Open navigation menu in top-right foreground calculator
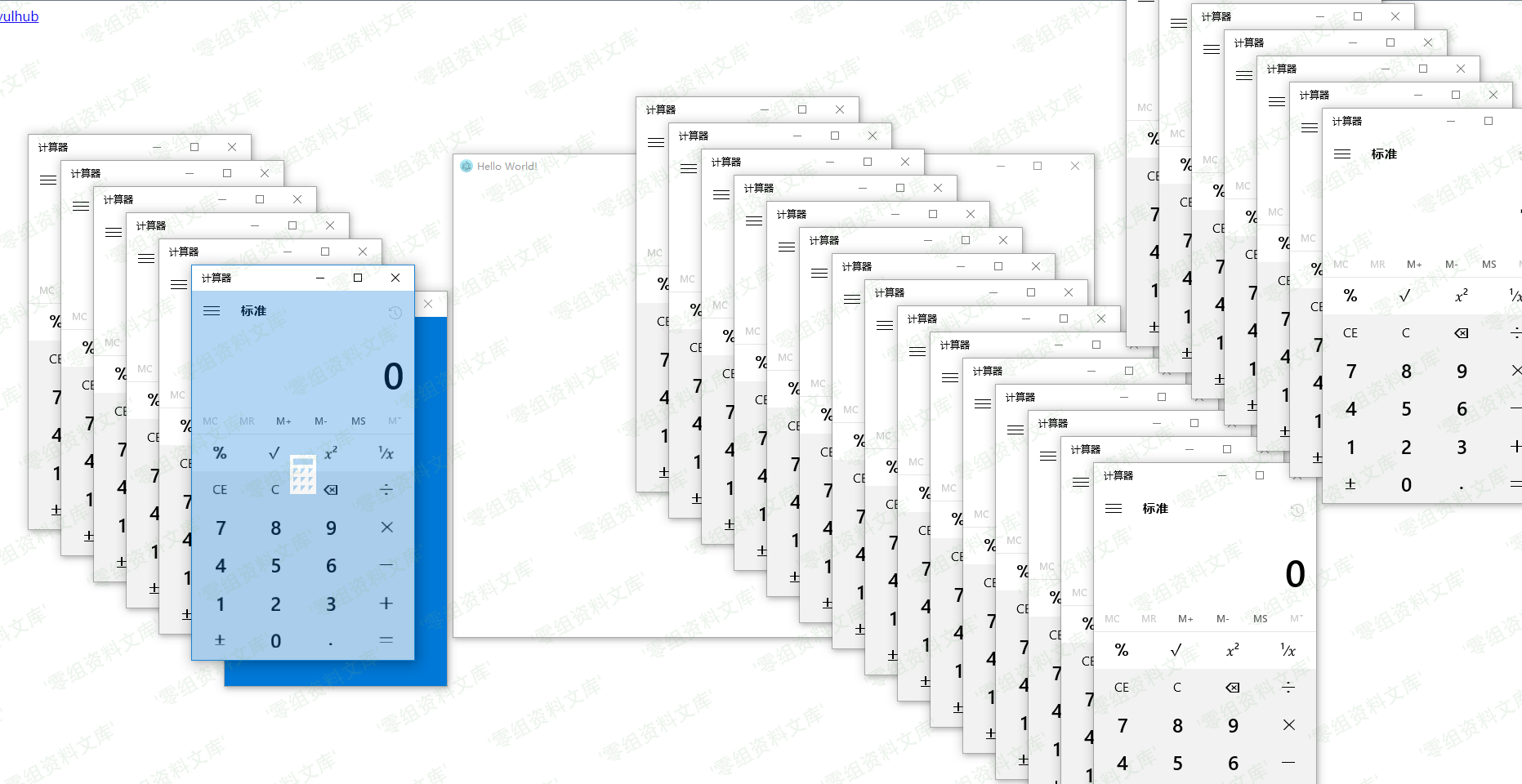 (1341, 154)
